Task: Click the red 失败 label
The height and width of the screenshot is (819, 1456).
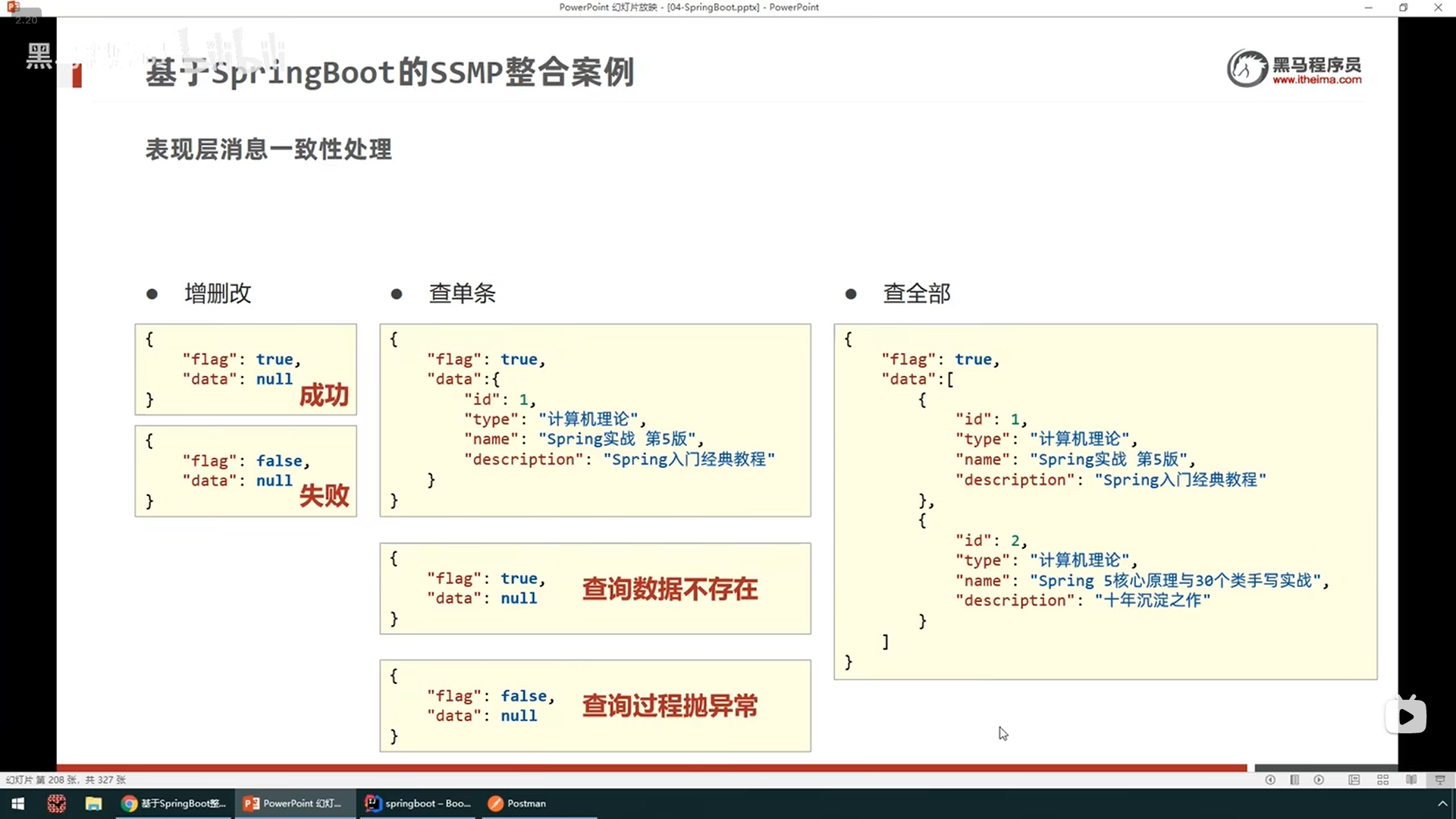Action: (324, 495)
